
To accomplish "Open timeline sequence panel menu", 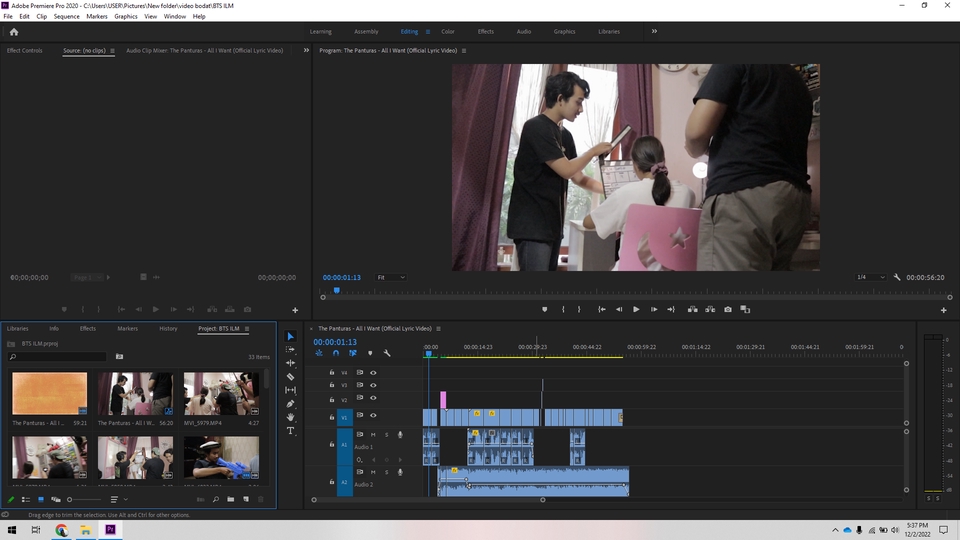I will pos(438,329).
